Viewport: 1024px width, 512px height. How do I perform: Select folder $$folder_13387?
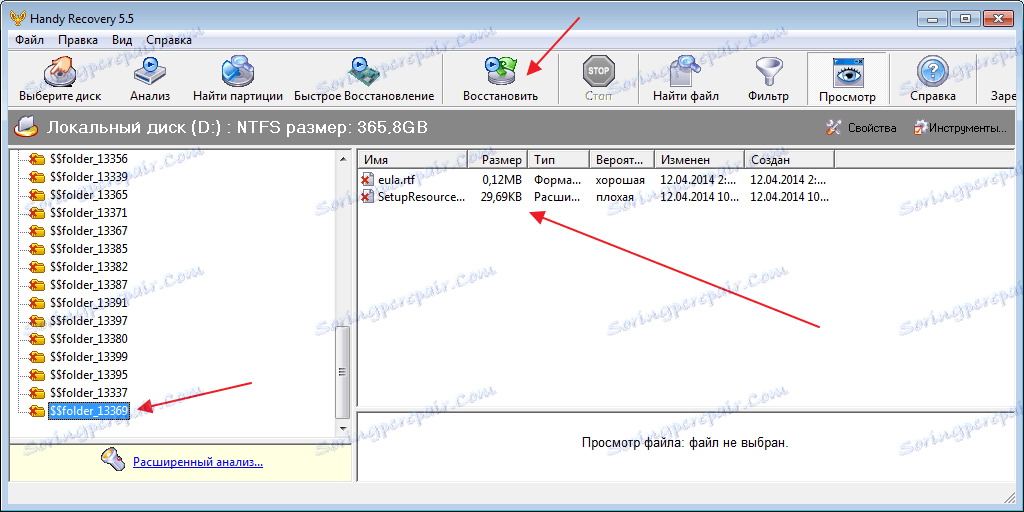click(89, 285)
